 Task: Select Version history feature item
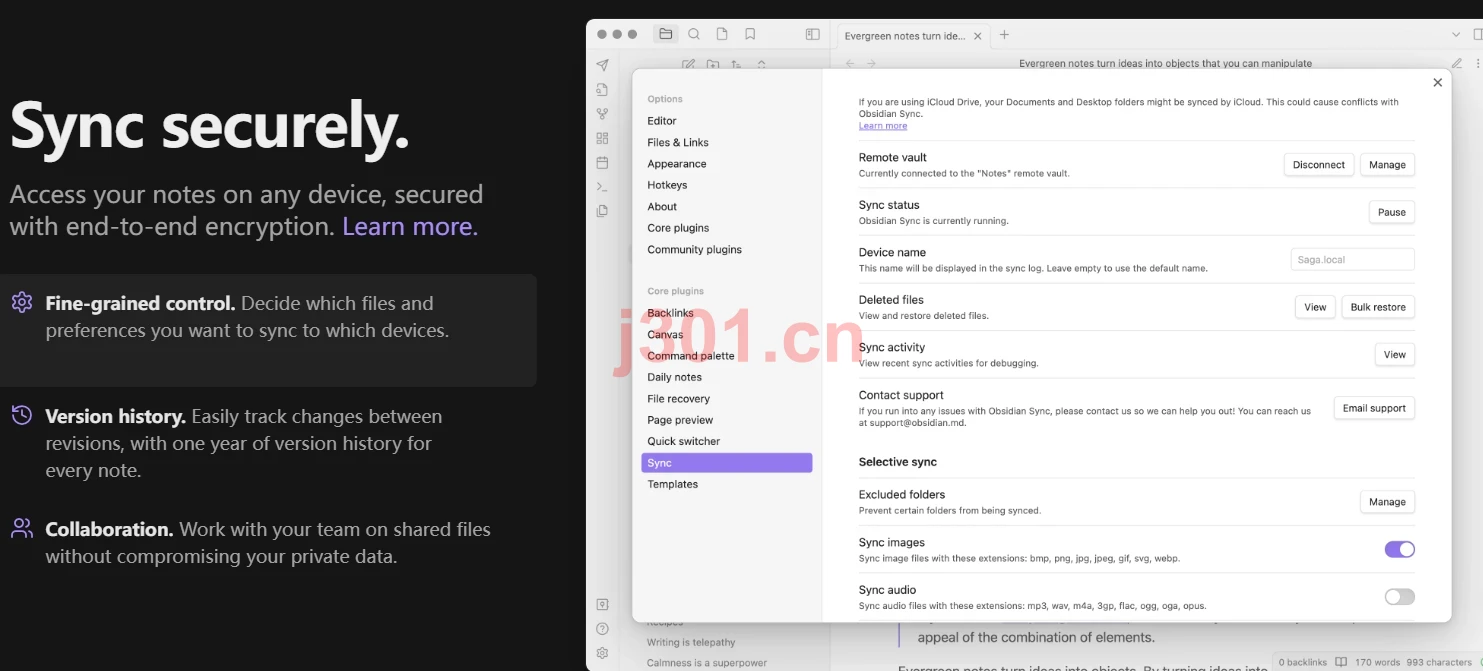245,443
